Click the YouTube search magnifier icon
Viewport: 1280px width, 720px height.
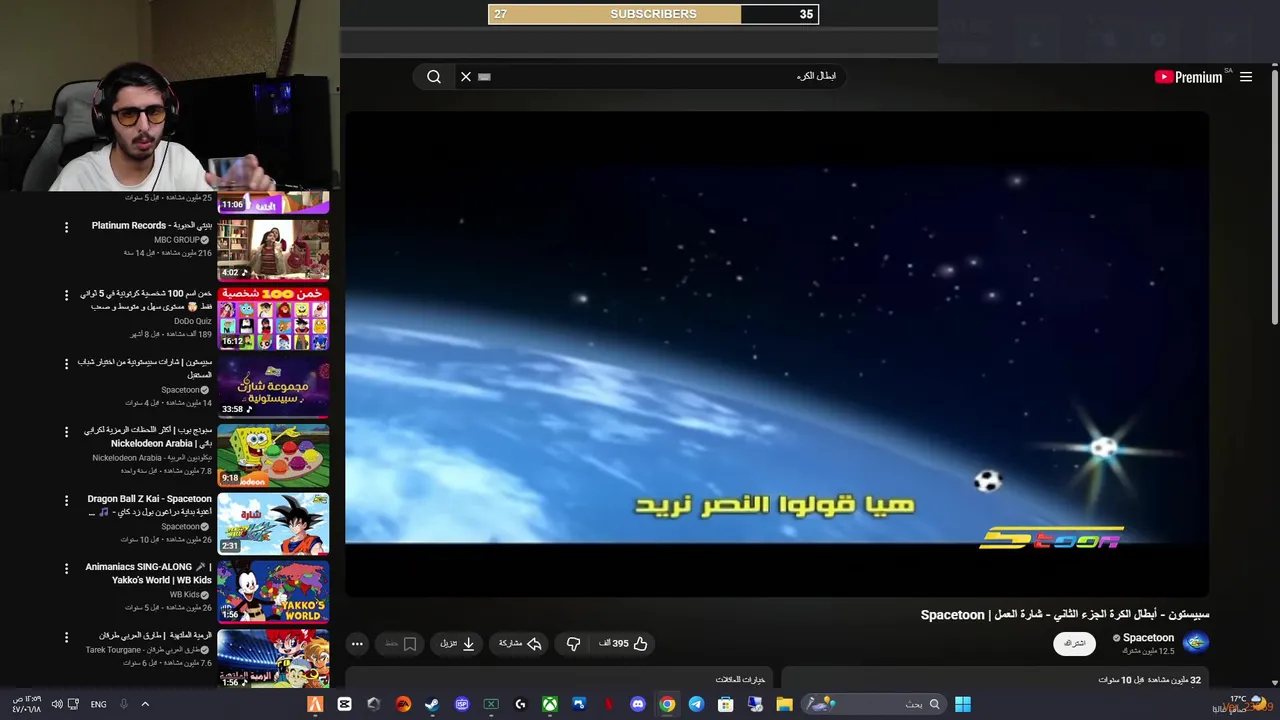coord(434,77)
